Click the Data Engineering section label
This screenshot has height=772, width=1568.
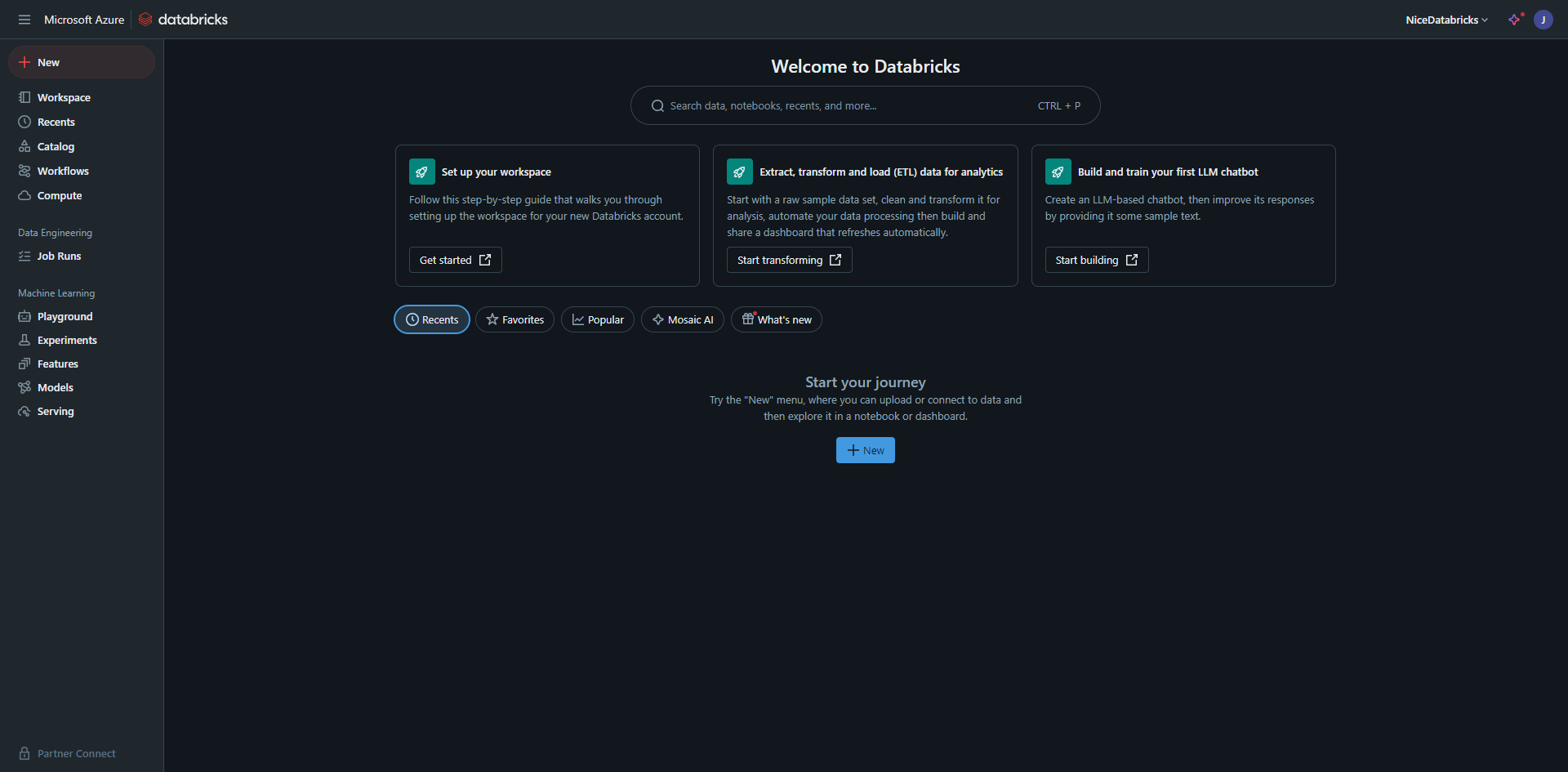[x=56, y=233]
